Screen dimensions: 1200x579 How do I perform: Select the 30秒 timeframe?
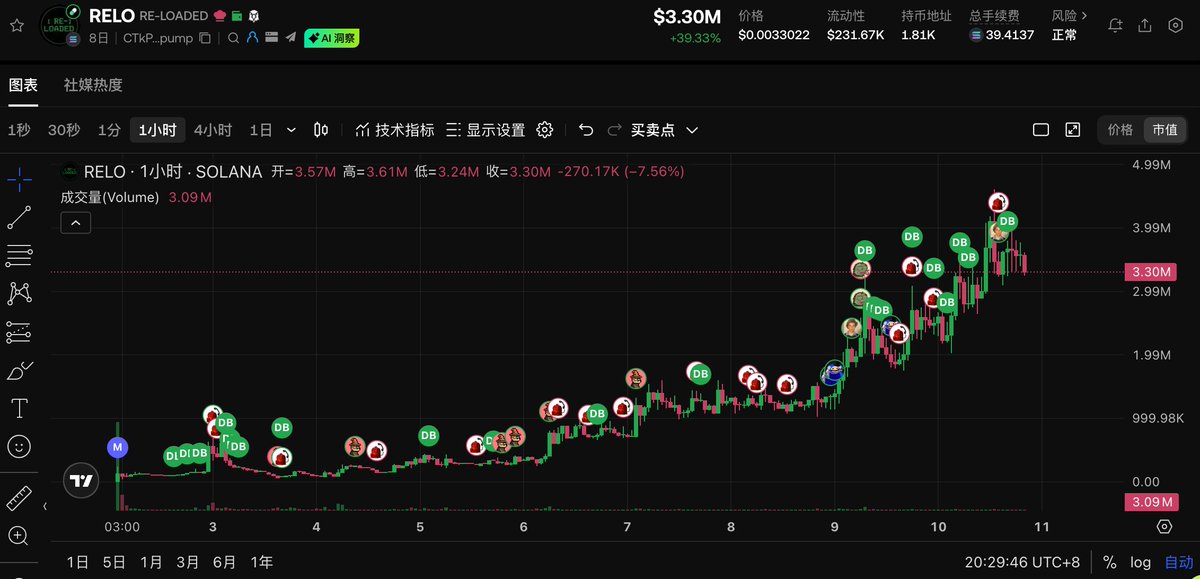[x=64, y=130]
